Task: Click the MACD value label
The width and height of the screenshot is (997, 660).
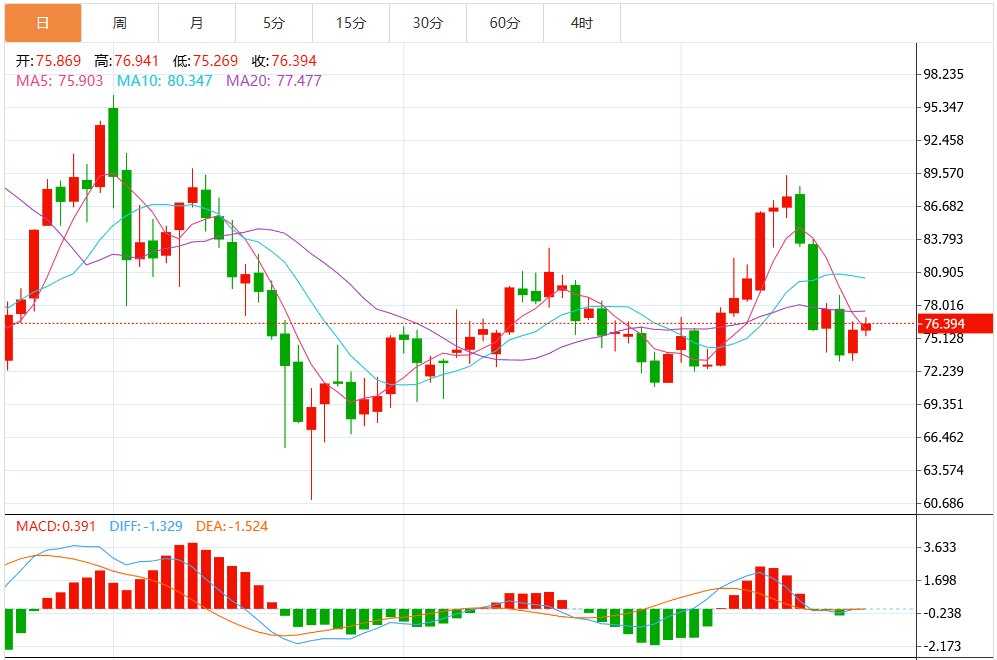Action: pos(56,526)
